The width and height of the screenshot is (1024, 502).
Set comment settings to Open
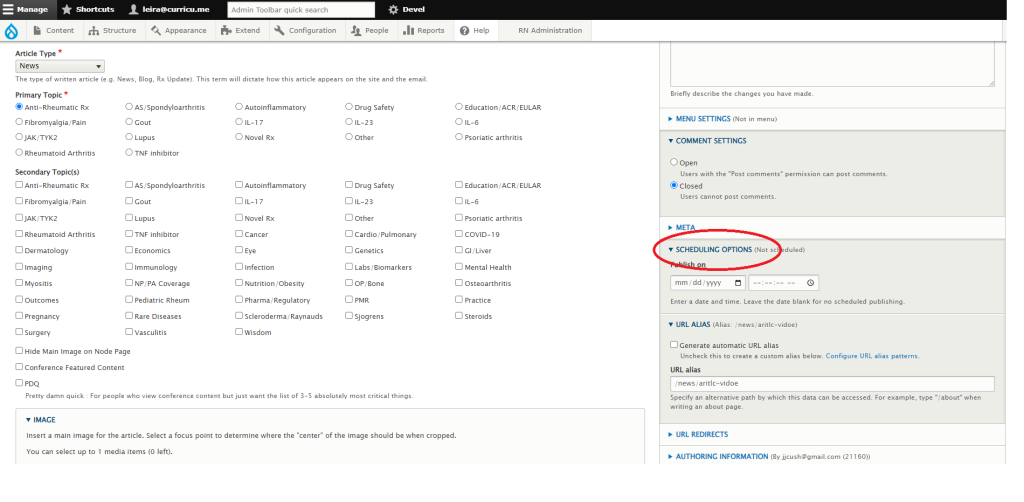pos(674,162)
